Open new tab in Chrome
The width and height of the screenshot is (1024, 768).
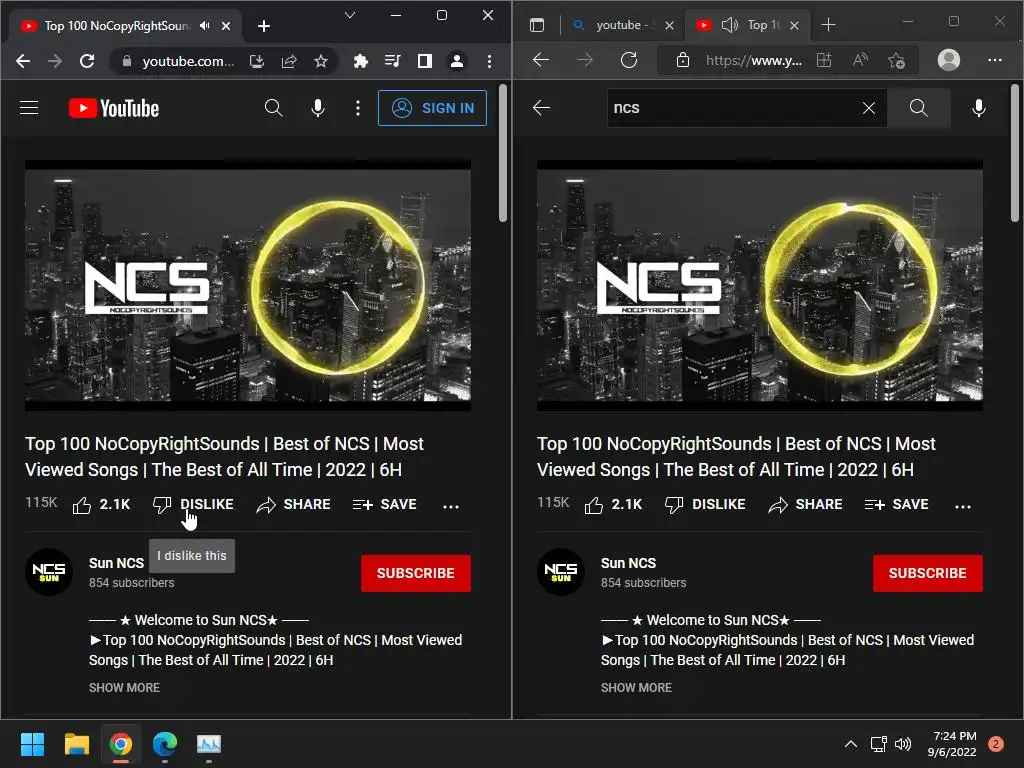(x=264, y=25)
